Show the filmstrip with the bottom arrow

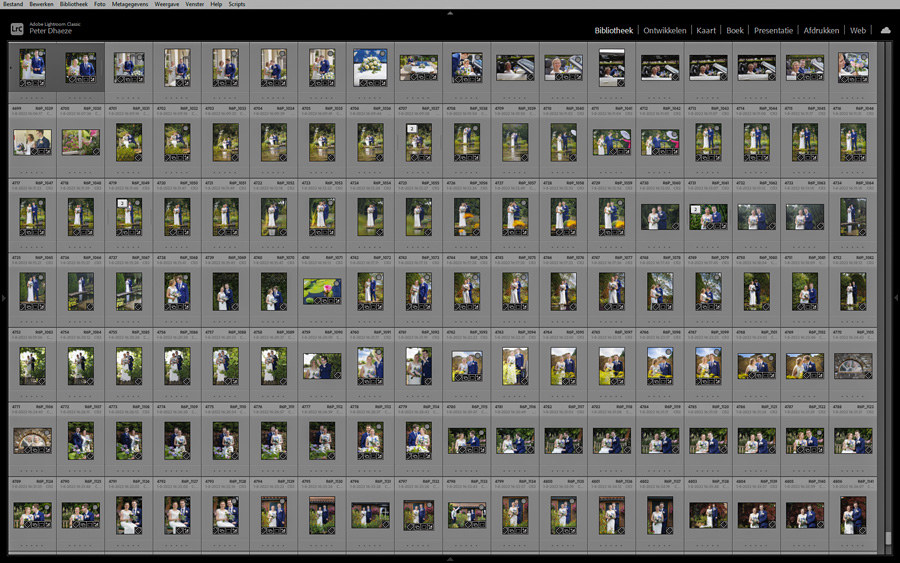[450, 559]
